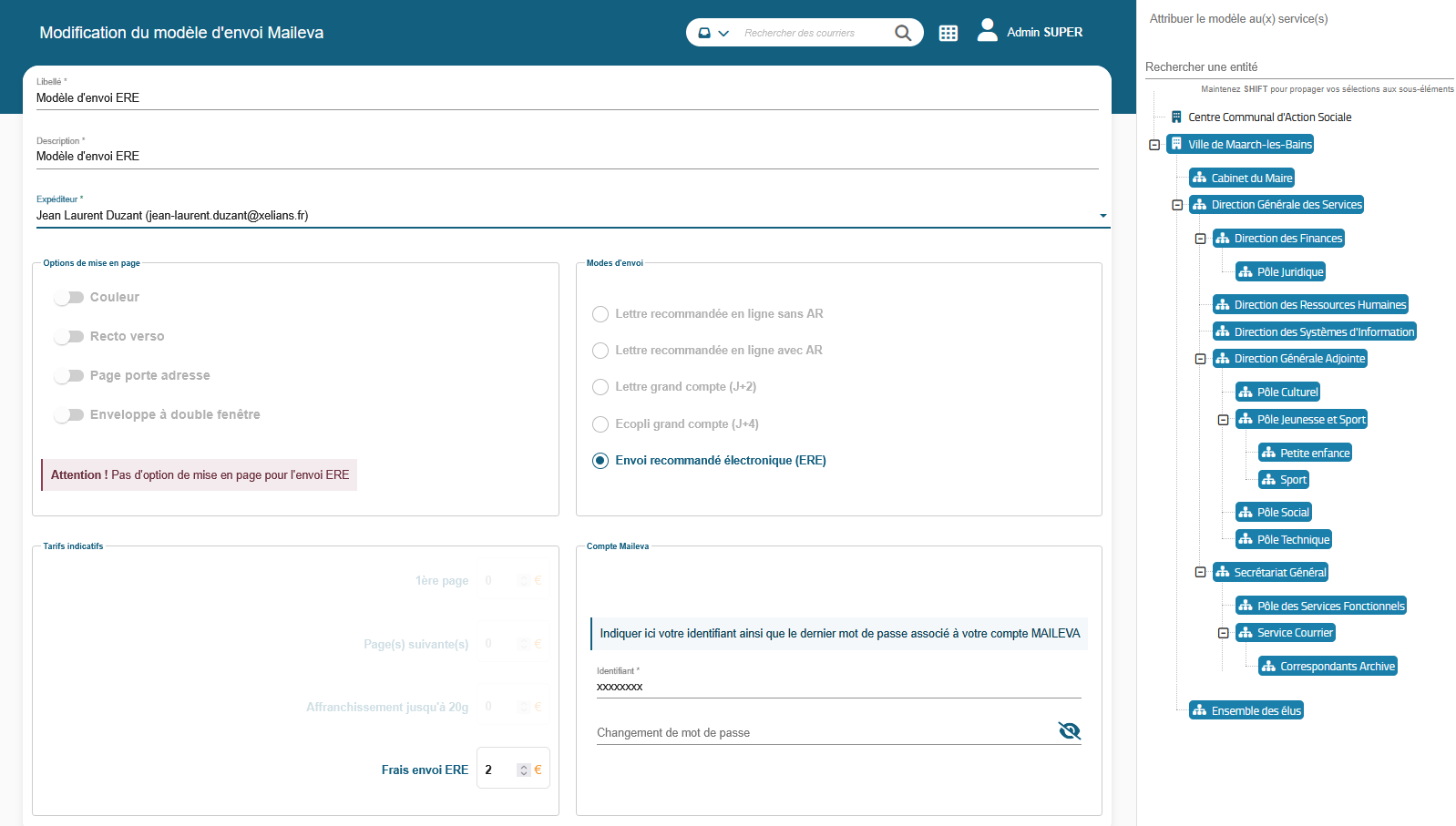Toggle password visibility eye icon
Viewport: 1456px width, 826px height.
(1069, 730)
